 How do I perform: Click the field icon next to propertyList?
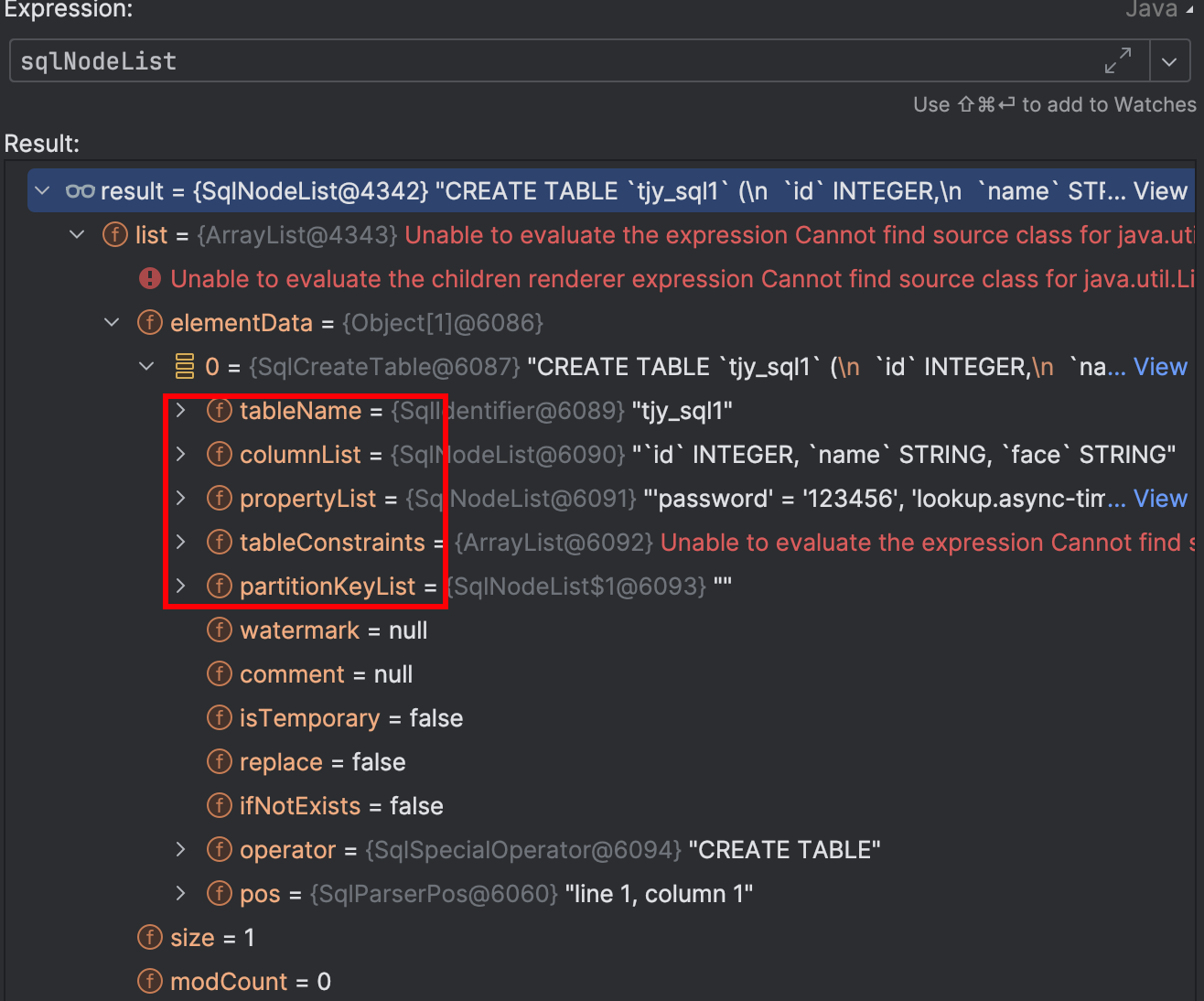220,499
